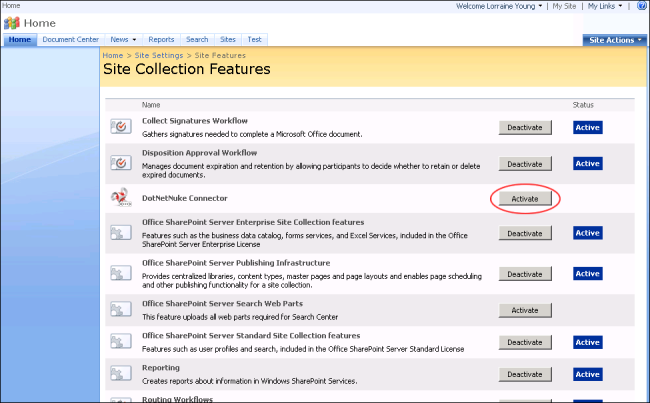
Task: Click the Office SharePoint Server Search Web Parts title
Action: coord(222,303)
